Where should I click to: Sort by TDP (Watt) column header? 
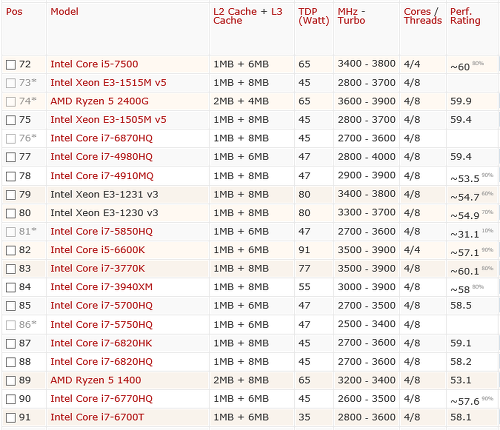314,16
